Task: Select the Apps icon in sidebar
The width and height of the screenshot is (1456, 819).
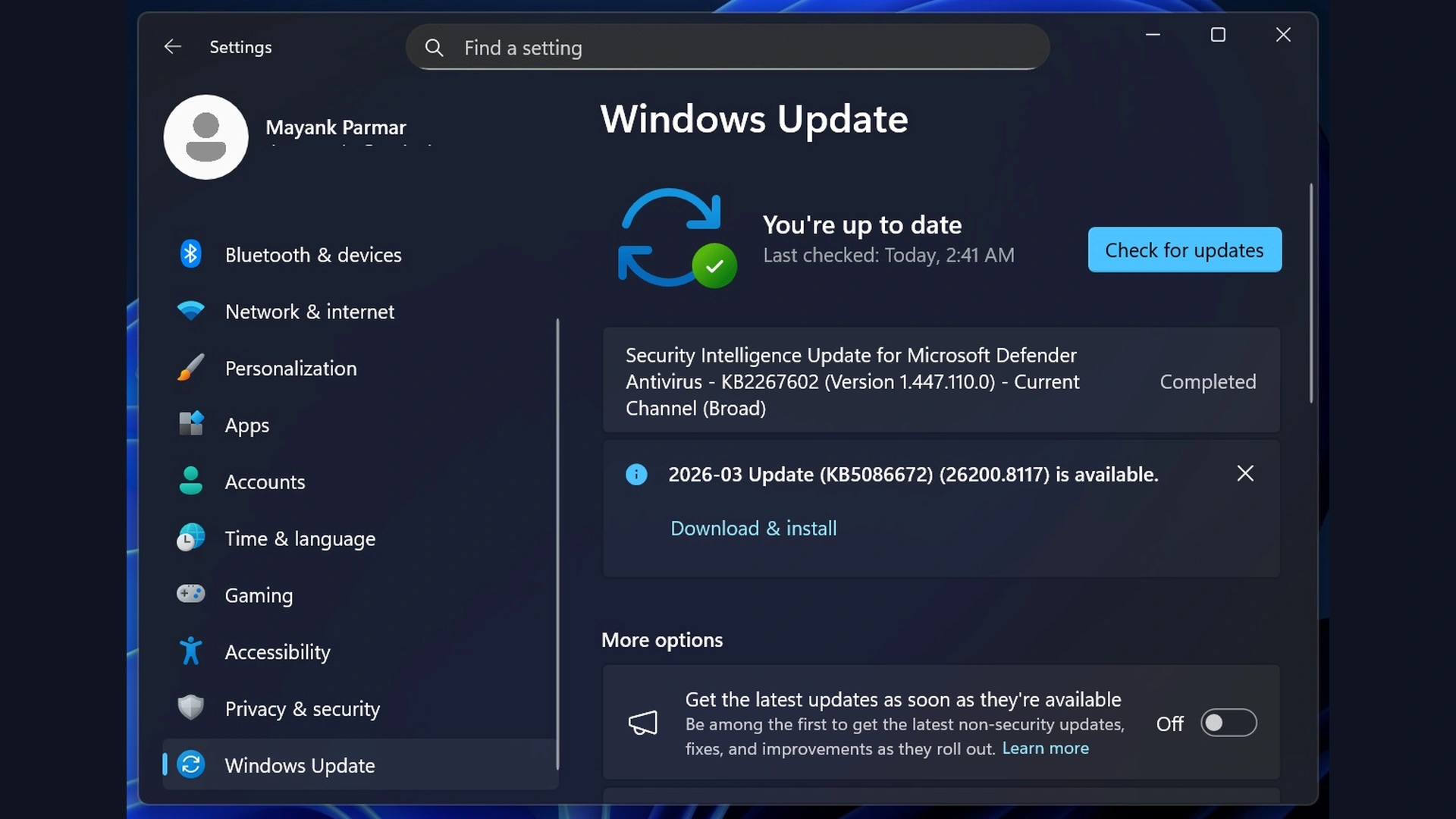Action: point(190,425)
